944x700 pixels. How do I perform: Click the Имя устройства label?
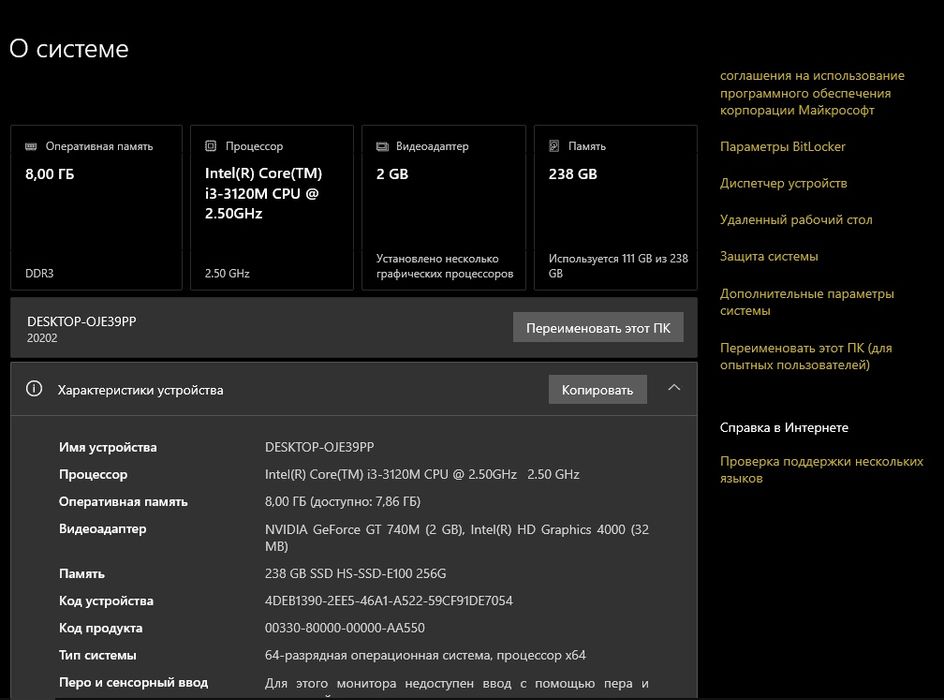[x=108, y=447]
